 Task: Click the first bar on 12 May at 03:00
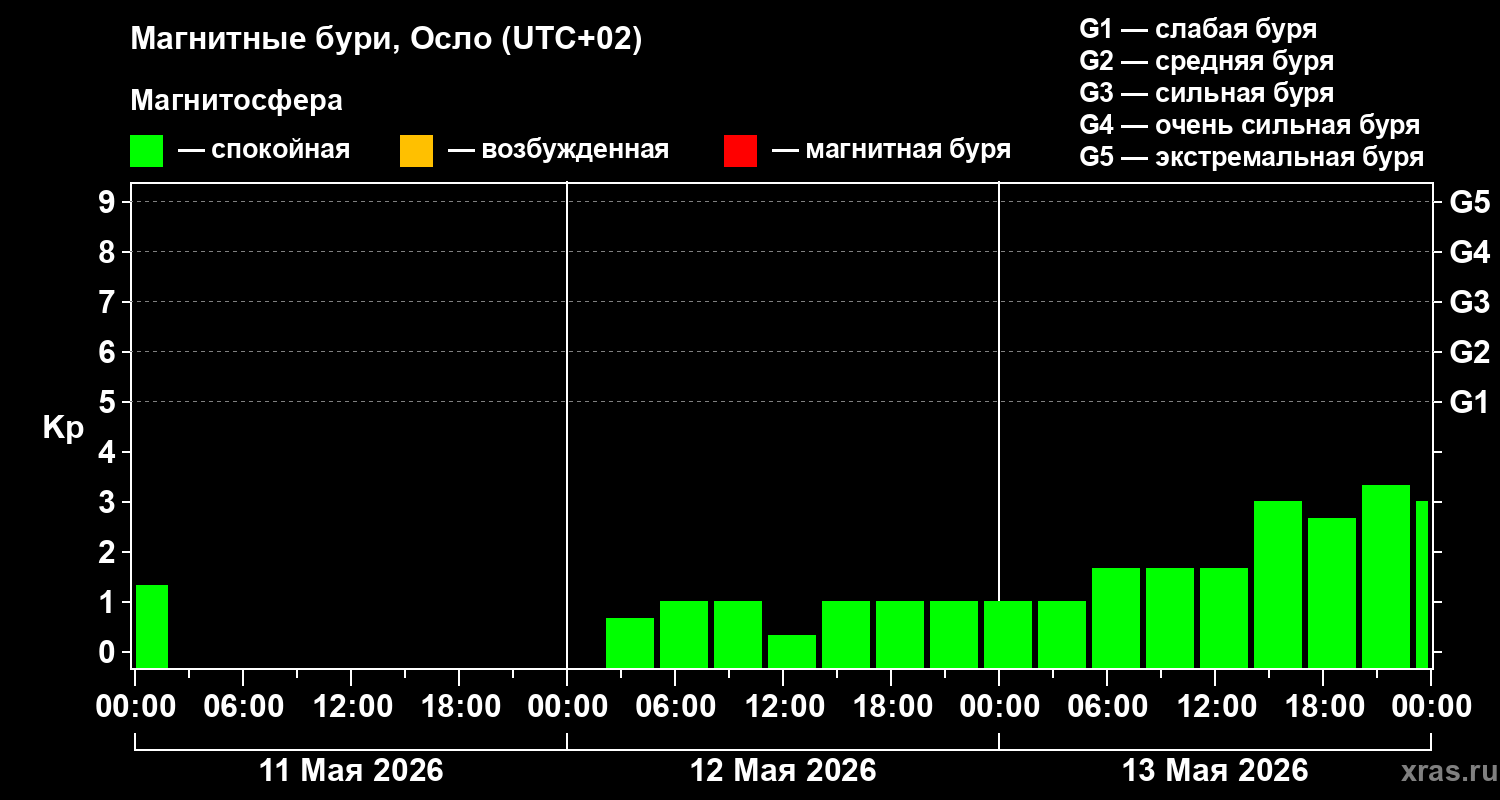click(x=630, y=643)
